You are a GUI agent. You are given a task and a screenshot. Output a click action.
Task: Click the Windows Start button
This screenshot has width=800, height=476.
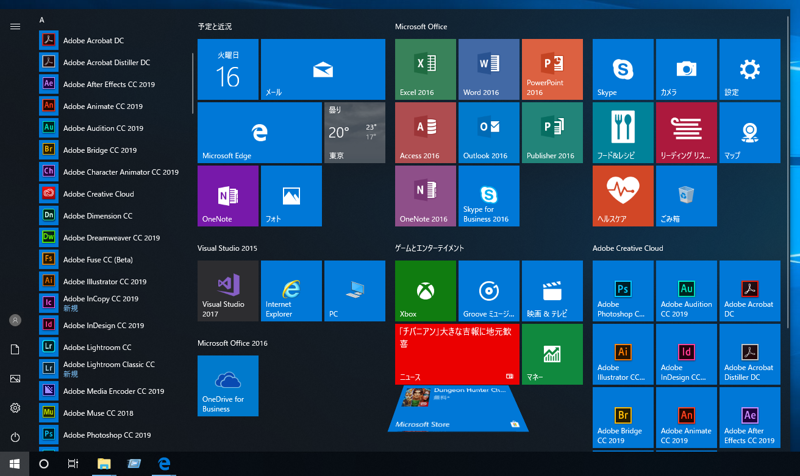click(14, 464)
